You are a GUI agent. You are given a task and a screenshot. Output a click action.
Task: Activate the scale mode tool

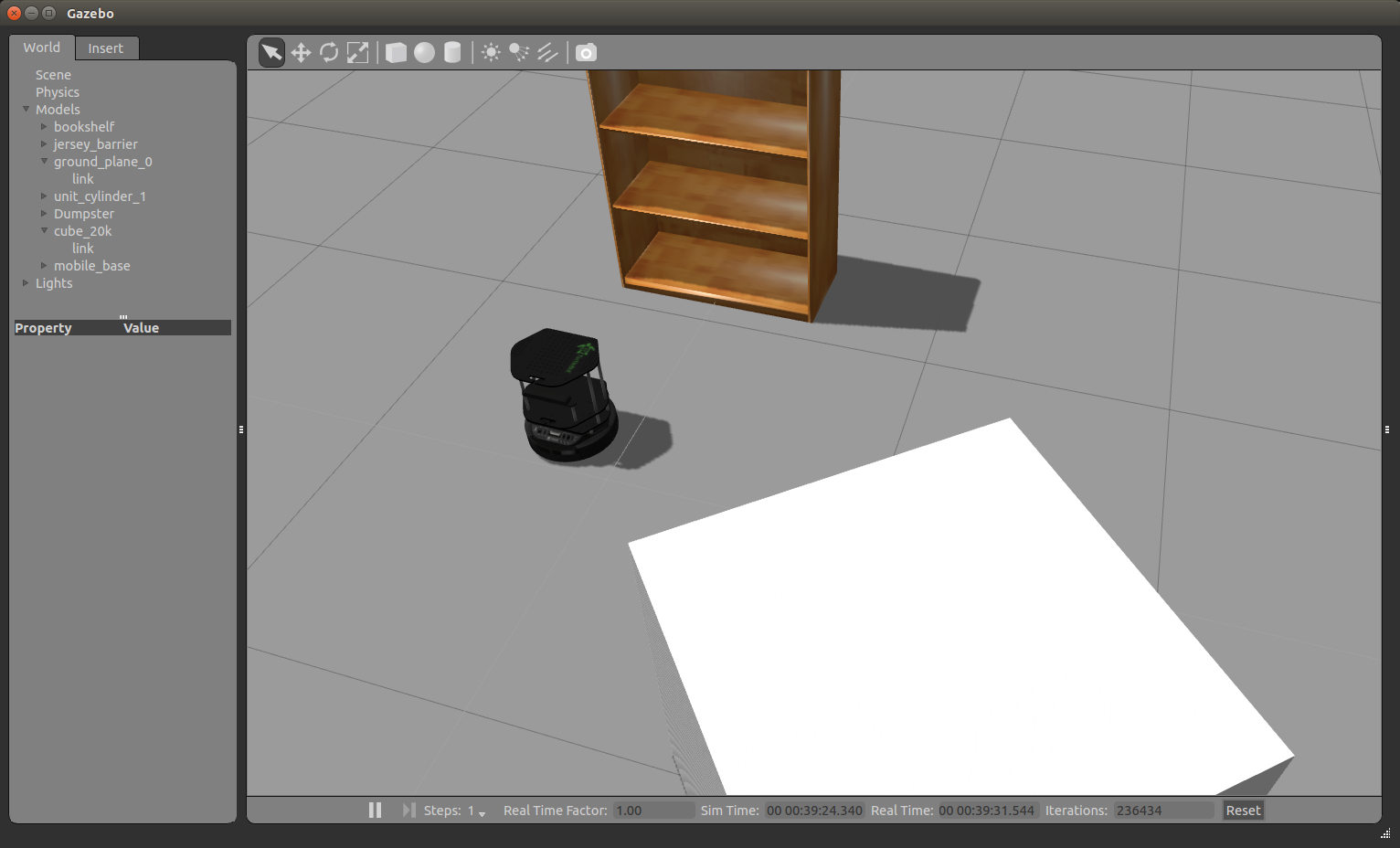(x=357, y=53)
